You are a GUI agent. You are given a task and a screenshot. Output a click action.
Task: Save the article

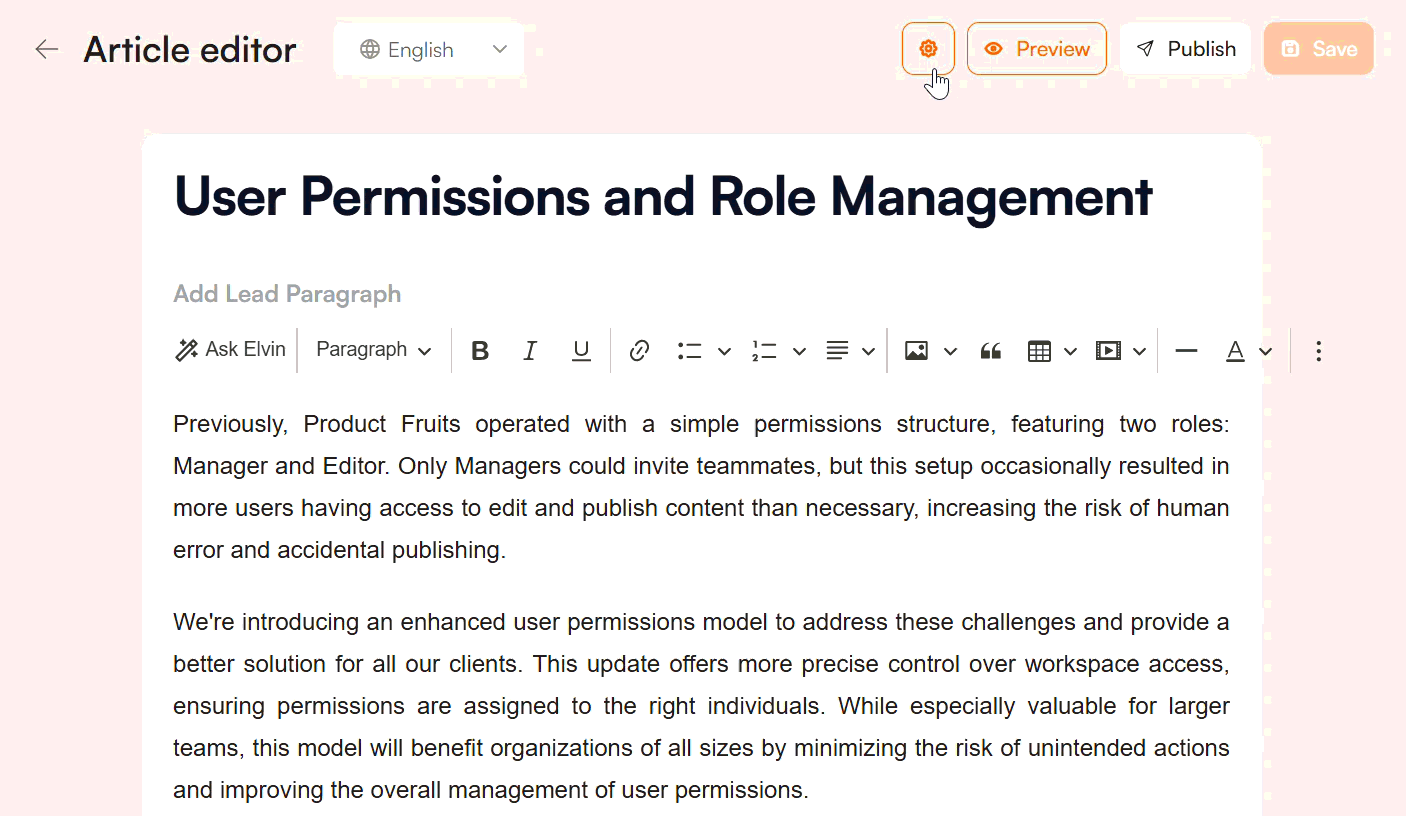click(x=1319, y=48)
